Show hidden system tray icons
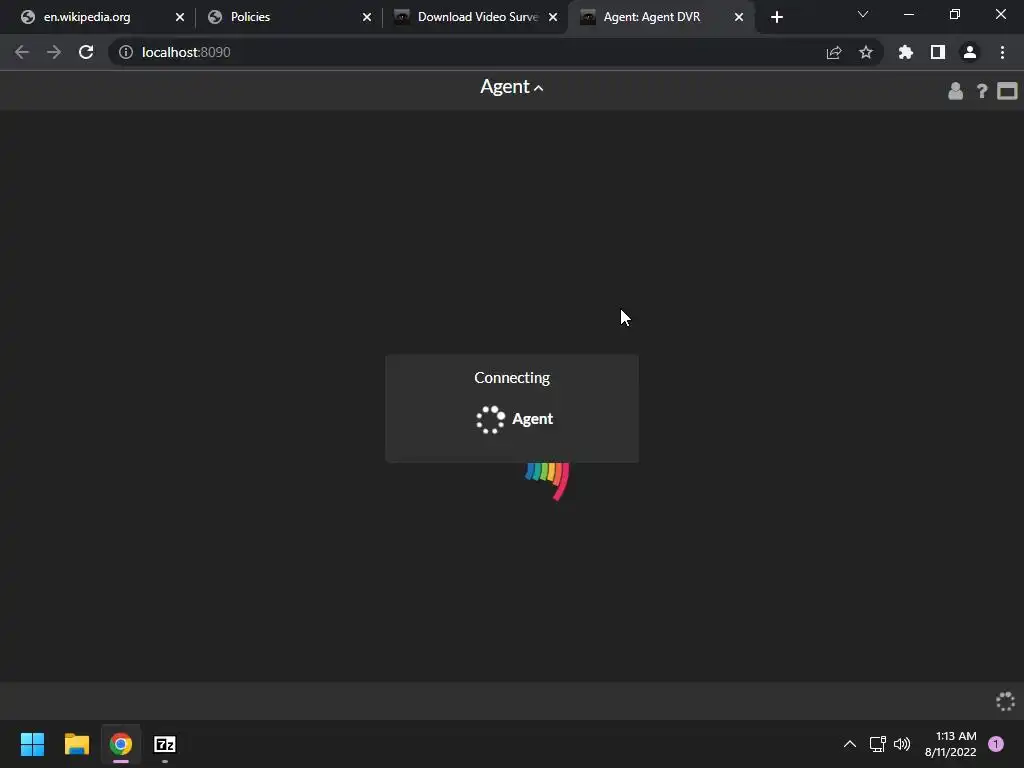Screen dimensions: 1024x768 tap(850, 744)
